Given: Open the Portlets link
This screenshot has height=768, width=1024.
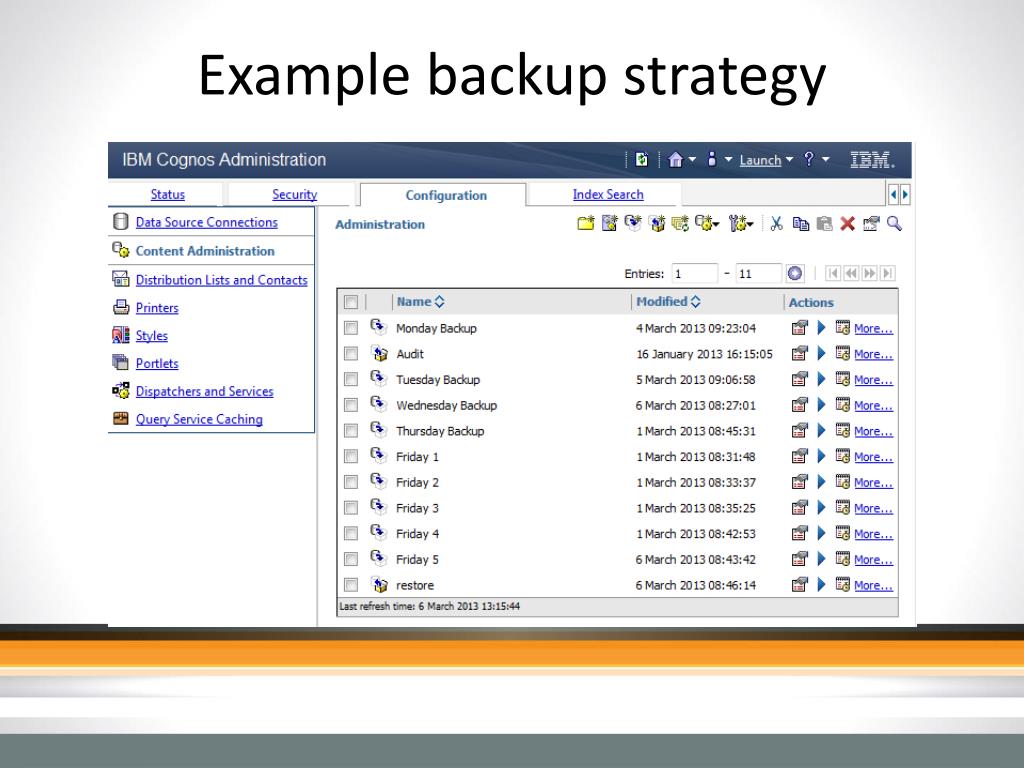Looking at the screenshot, I should (157, 363).
